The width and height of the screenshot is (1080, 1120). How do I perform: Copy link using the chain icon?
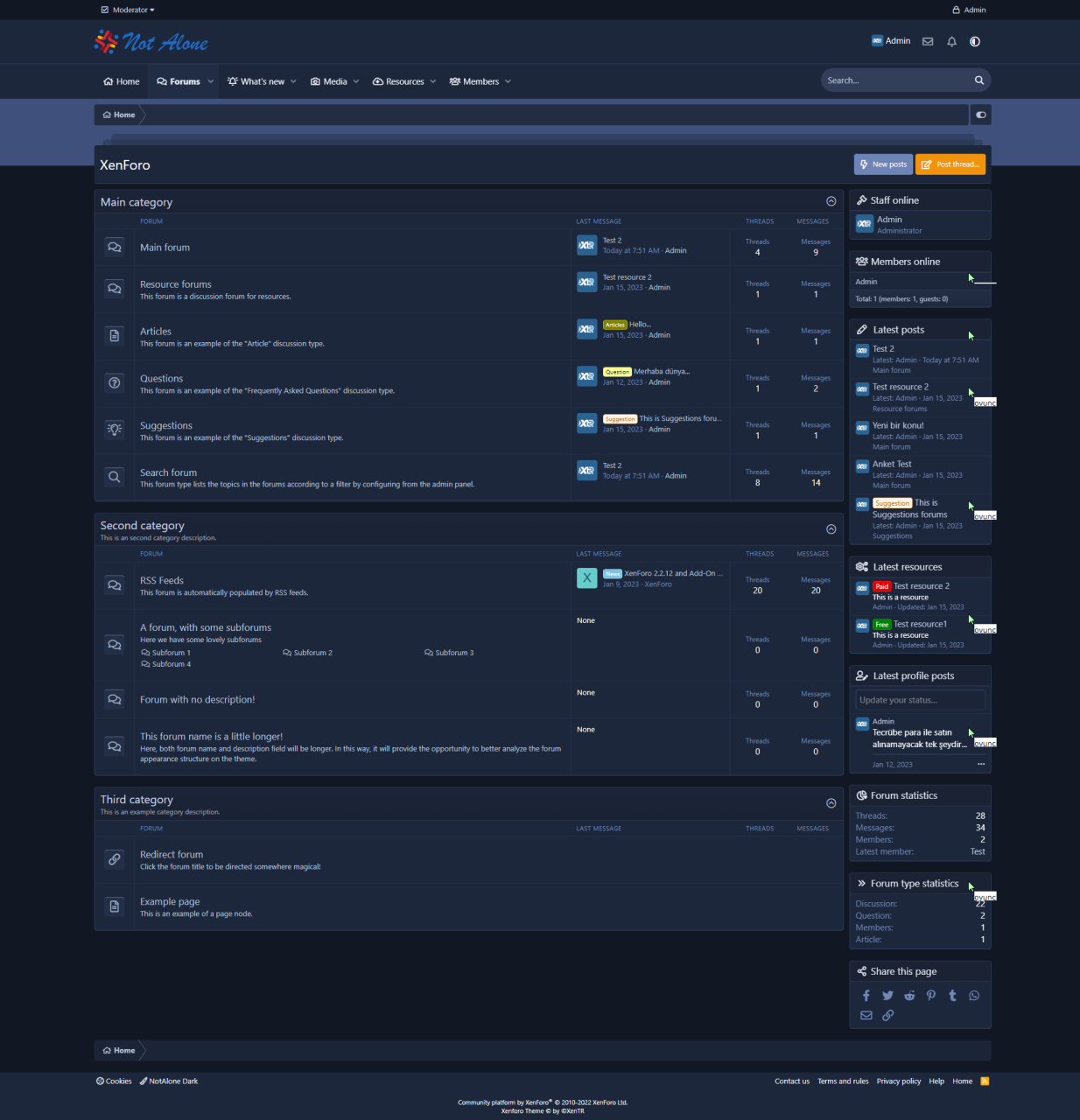[x=888, y=1016]
